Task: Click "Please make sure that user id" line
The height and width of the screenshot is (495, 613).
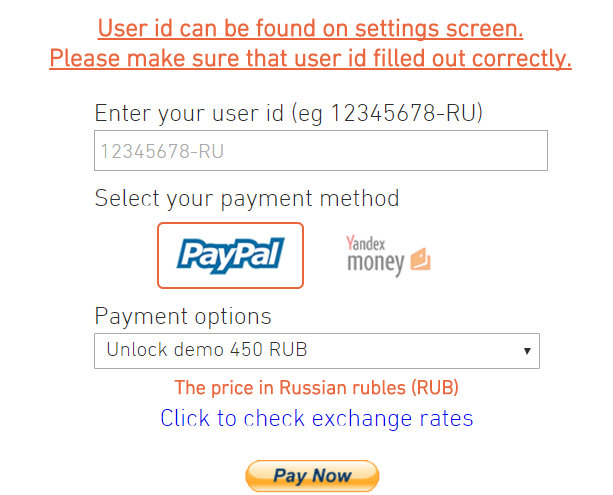Action: pyautogui.click(x=310, y=59)
